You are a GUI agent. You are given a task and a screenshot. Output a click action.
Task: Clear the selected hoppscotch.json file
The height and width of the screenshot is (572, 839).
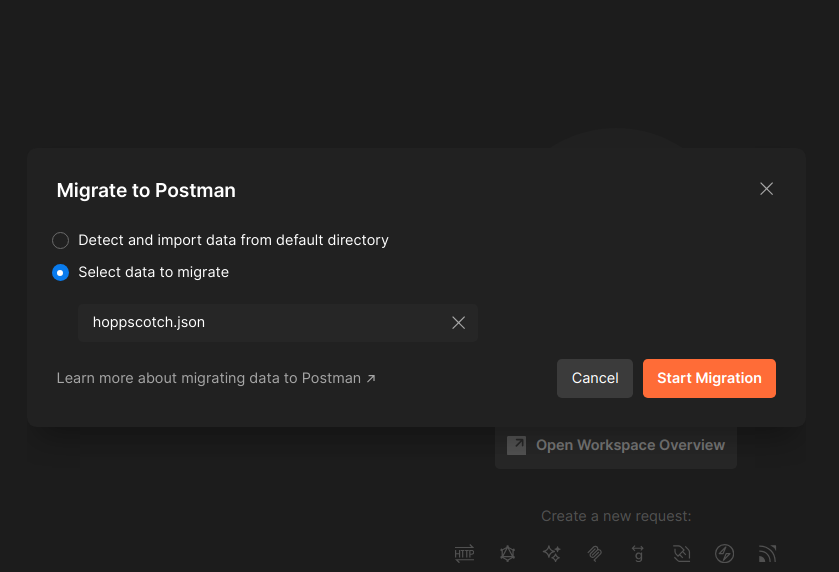[459, 323]
